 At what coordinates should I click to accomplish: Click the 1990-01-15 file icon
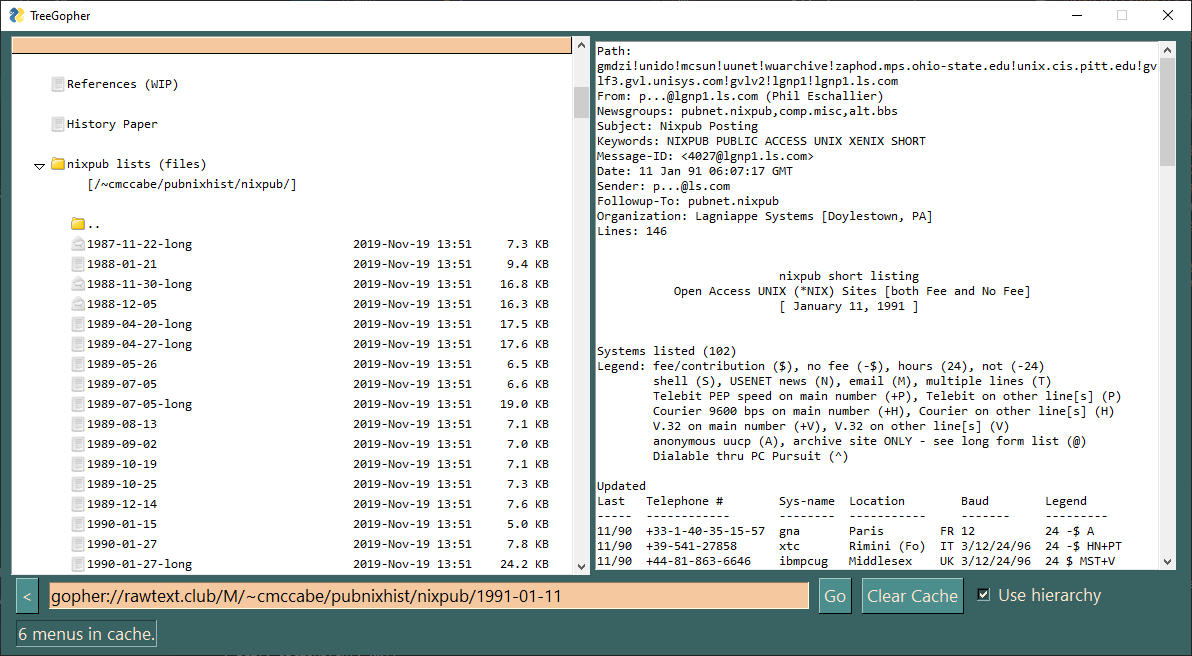[x=78, y=524]
